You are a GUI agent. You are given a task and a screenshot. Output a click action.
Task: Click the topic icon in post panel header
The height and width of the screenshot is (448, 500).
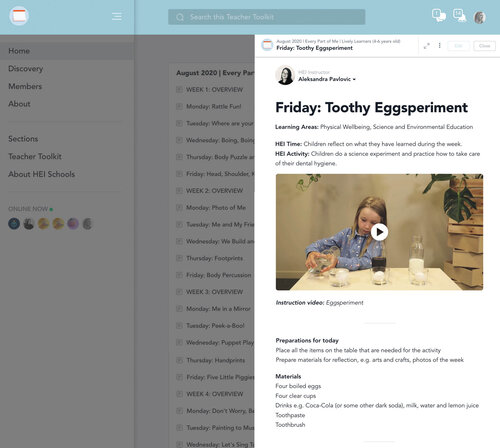coord(267,45)
